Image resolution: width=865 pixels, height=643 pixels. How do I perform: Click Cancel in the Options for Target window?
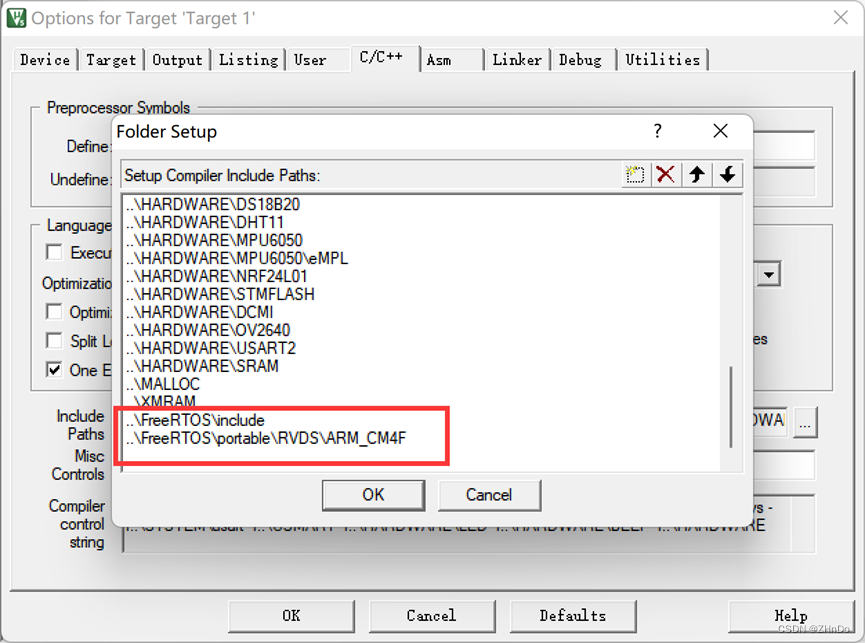(x=431, y=615)
